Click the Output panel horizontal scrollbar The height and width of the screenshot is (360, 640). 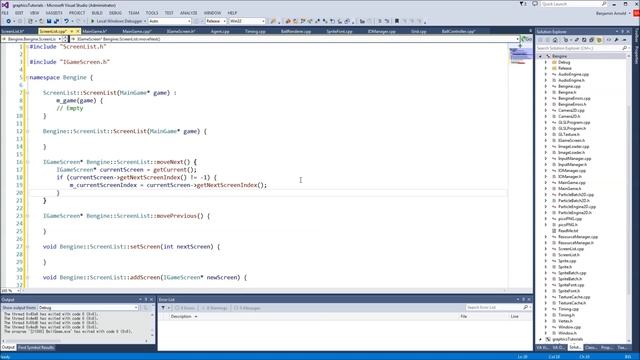point(75,341)
